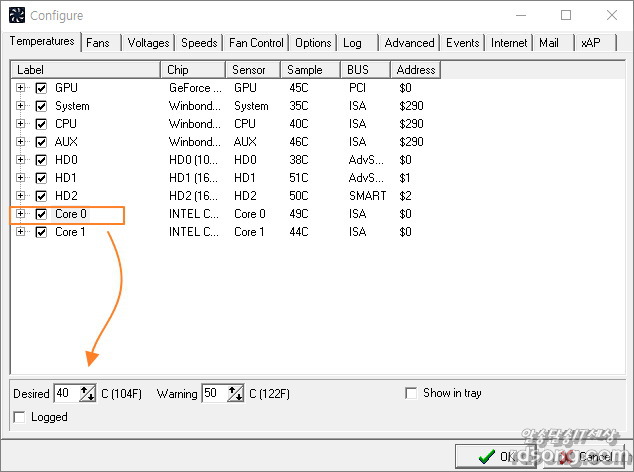634x472 pixels.
Task: Click the SpeedFan icon in title bar
Action: coord(16,15)
